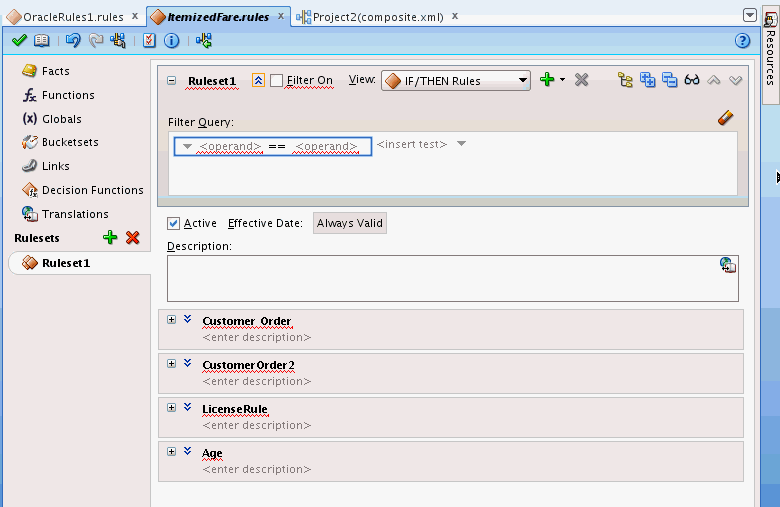This screenshot has width=780, height=507.
Task: Switch to OracleRules1.rules tab
Action: pos(73,17)
